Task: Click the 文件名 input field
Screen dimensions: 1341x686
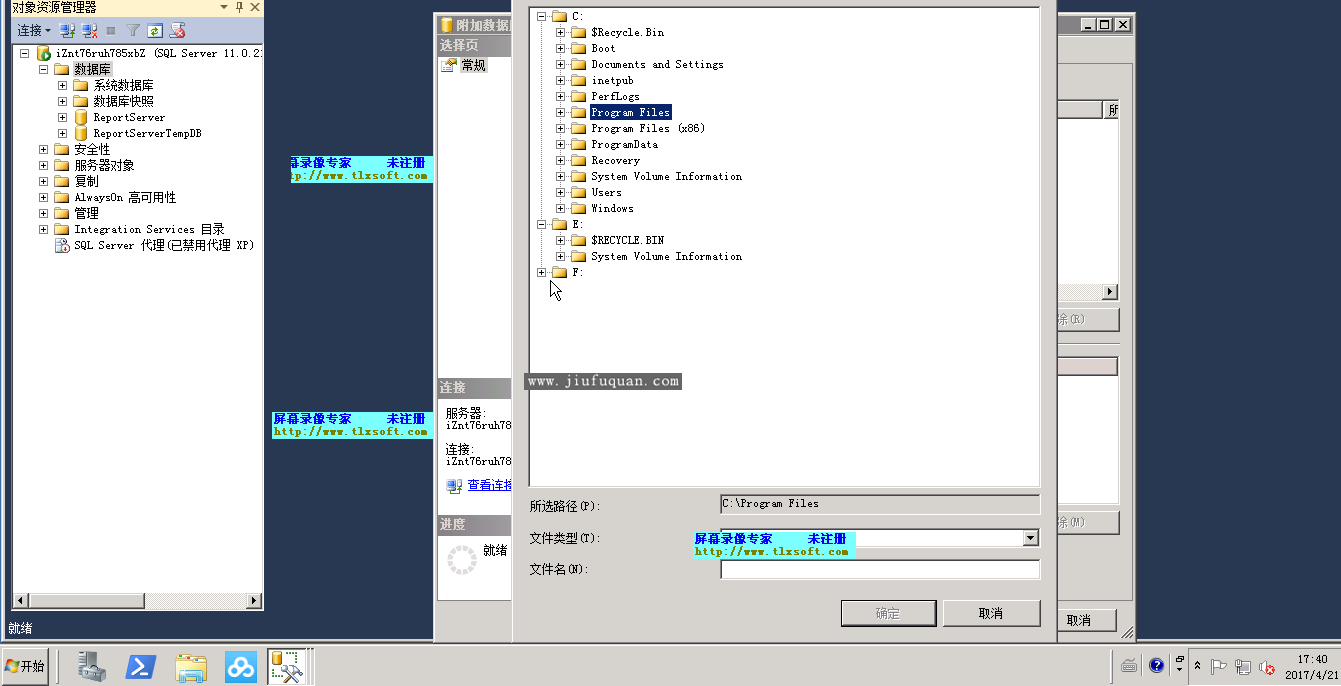Action: [879, 570]
